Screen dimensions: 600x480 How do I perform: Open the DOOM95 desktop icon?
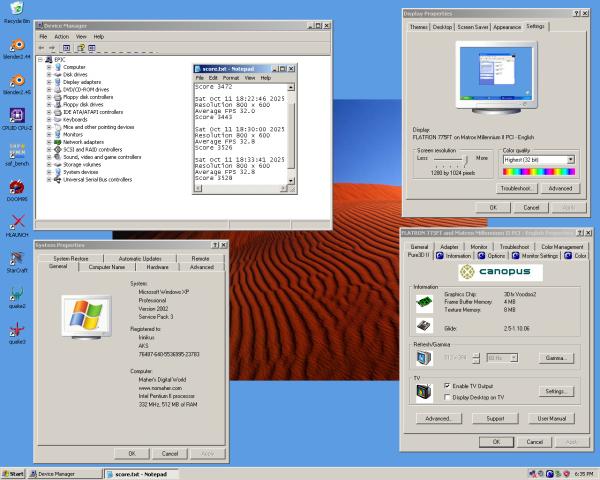(16, 187)
